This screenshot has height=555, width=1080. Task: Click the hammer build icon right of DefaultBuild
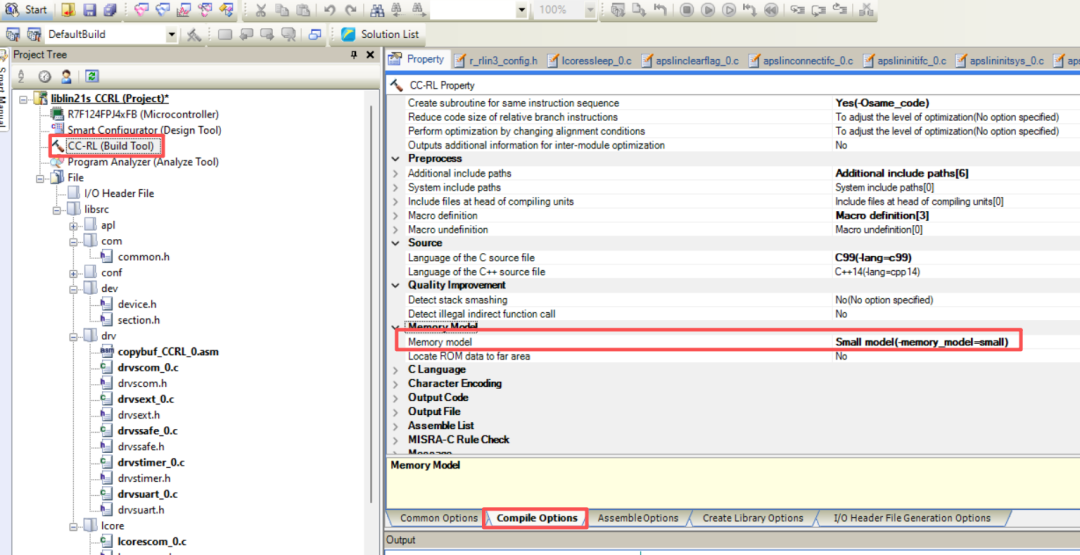click(194, 34)
